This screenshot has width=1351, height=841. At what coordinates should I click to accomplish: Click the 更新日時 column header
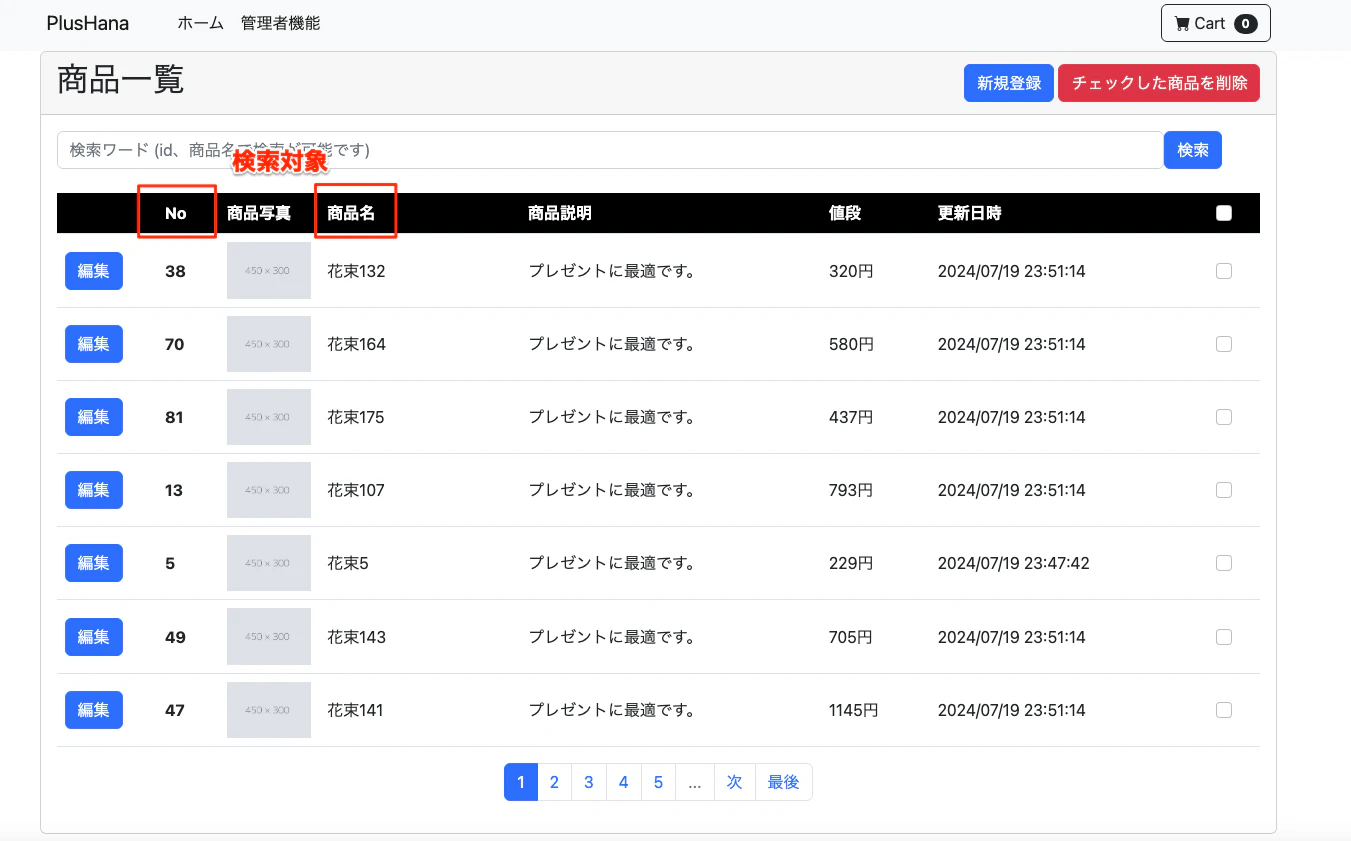pos(970,213)
